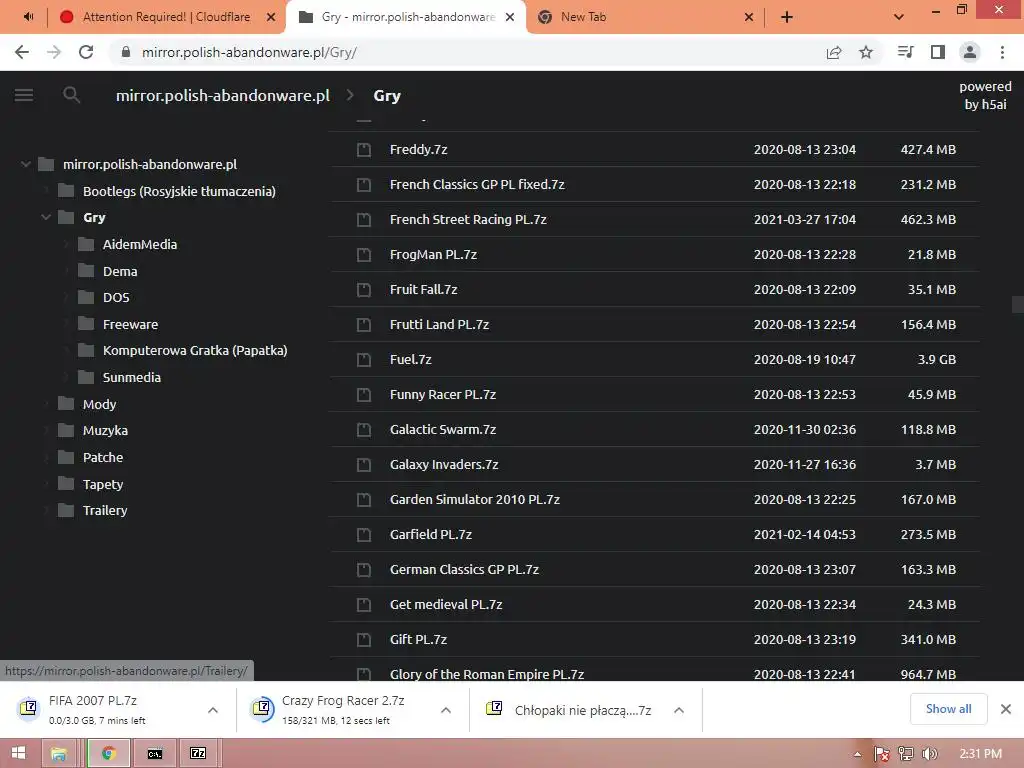Close the New Tab tab

coord(749,17)
